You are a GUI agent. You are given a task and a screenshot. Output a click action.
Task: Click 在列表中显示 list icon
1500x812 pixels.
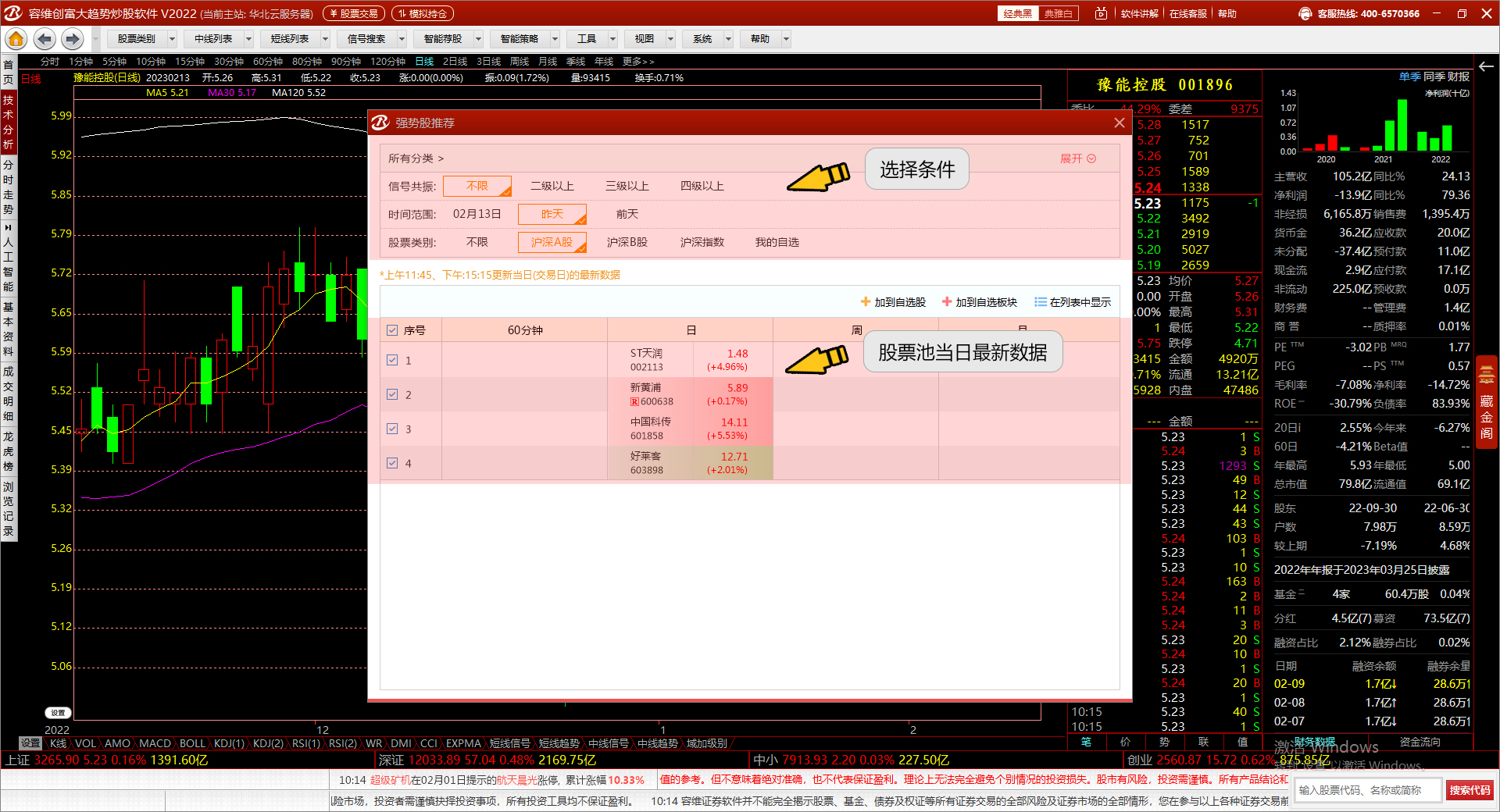1041,301
